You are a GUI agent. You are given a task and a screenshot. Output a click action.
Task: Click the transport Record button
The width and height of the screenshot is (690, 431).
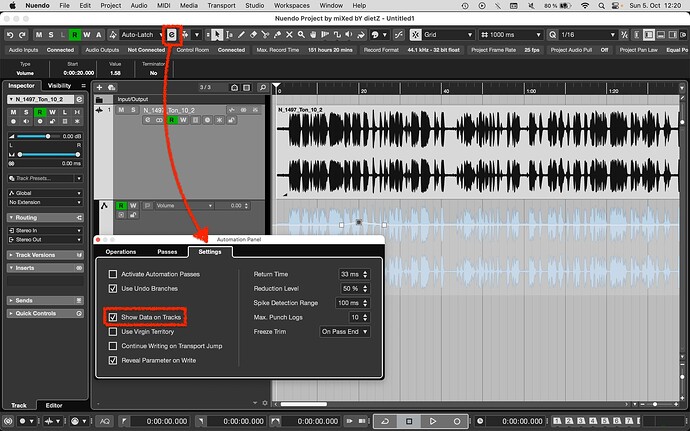tap(457, 421)
